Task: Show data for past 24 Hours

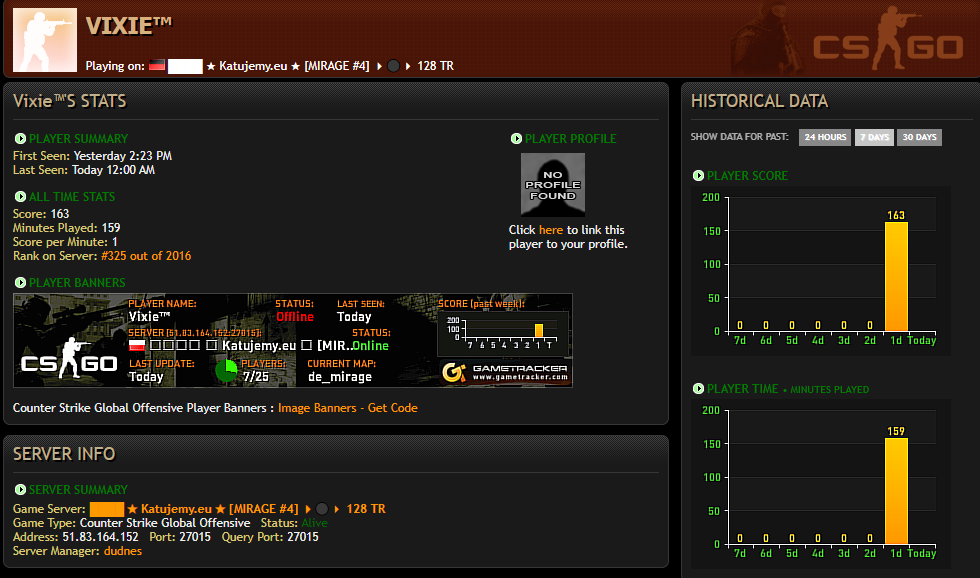Action: point(825,137)
